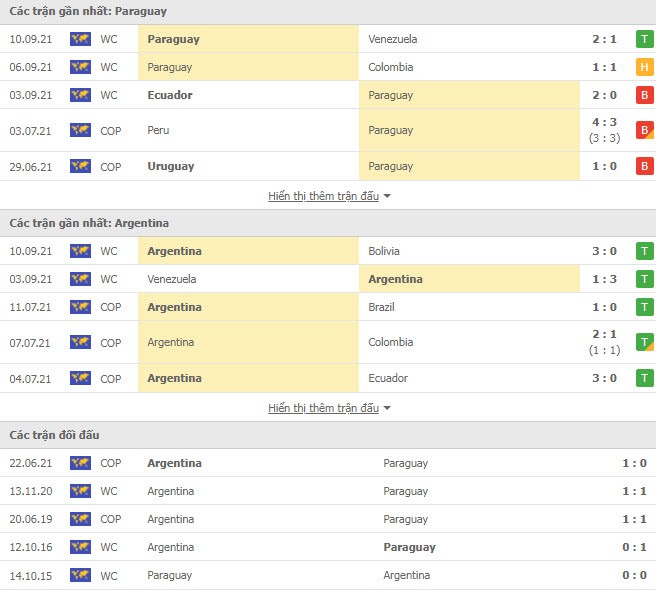Click the green T badge for Paraguay–Venezuela
The width and height of the screenshot is (656, 591).
click(x=645, y=39)
